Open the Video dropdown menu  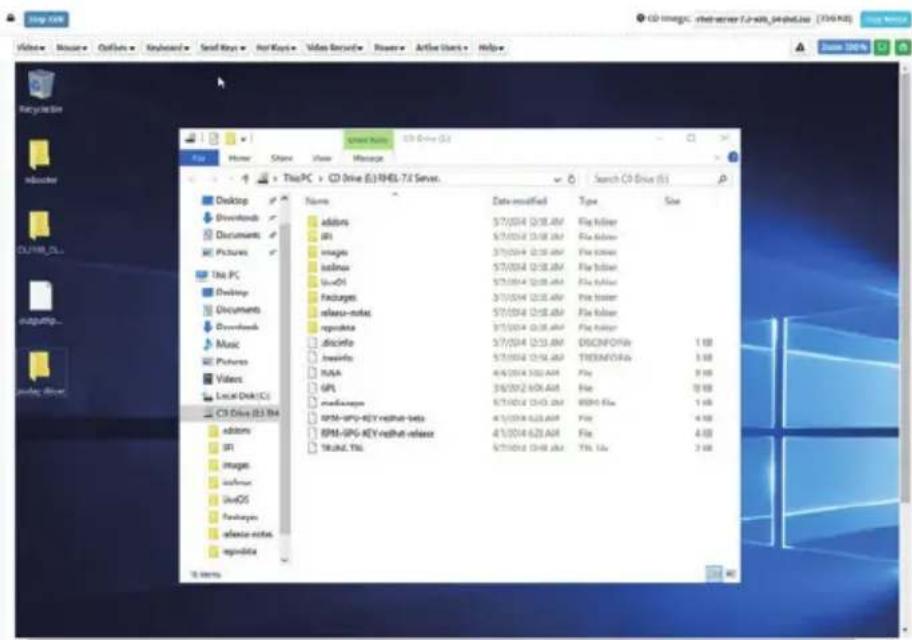pos(31,48)
